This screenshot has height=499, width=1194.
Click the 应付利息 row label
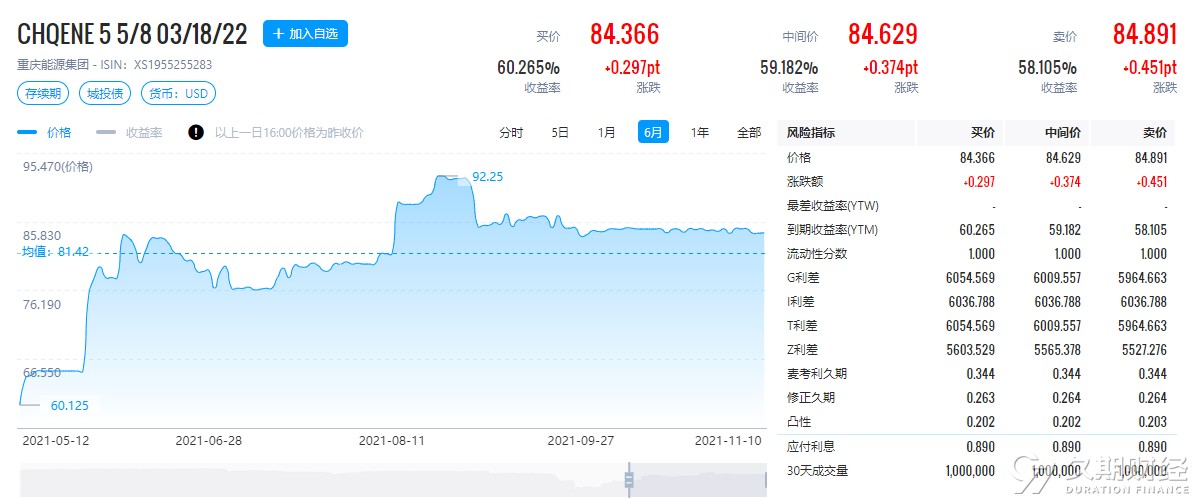[x=811, y=446]
